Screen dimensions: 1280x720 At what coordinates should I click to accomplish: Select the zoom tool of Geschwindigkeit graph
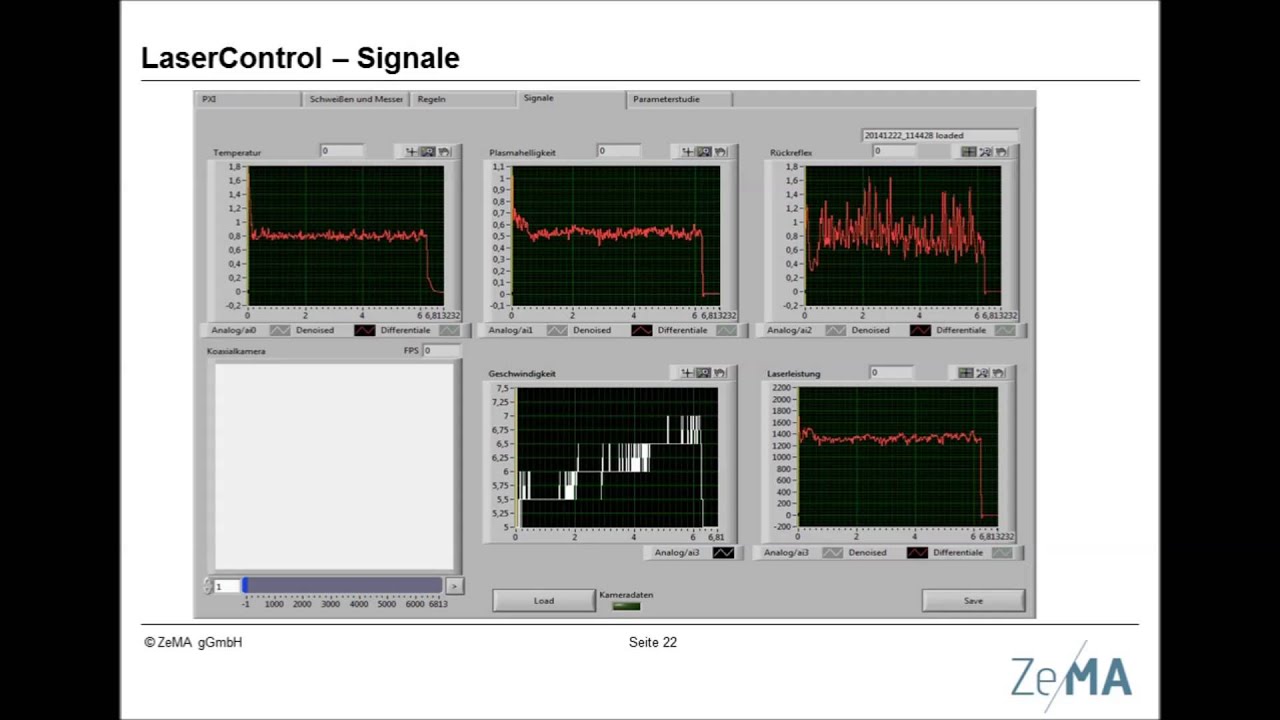click(704, 373)
